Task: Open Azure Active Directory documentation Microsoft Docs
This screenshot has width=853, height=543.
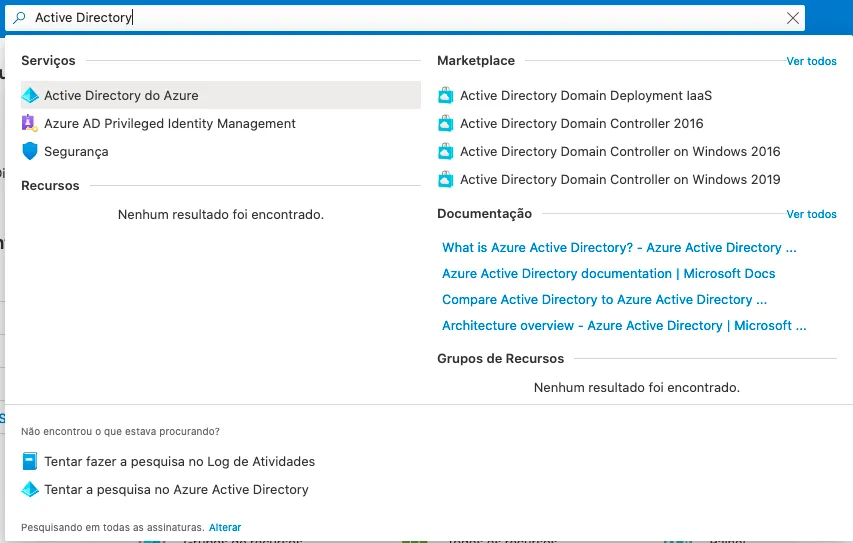Action: [x=608, y=274]
